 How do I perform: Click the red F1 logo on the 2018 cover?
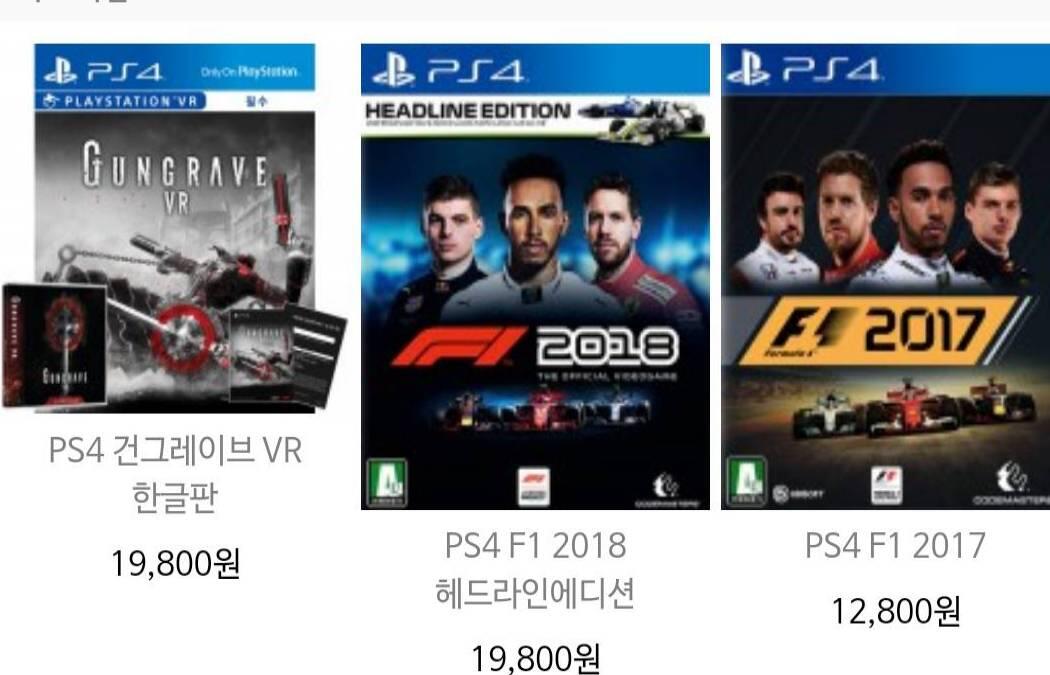tap(459, 346)
